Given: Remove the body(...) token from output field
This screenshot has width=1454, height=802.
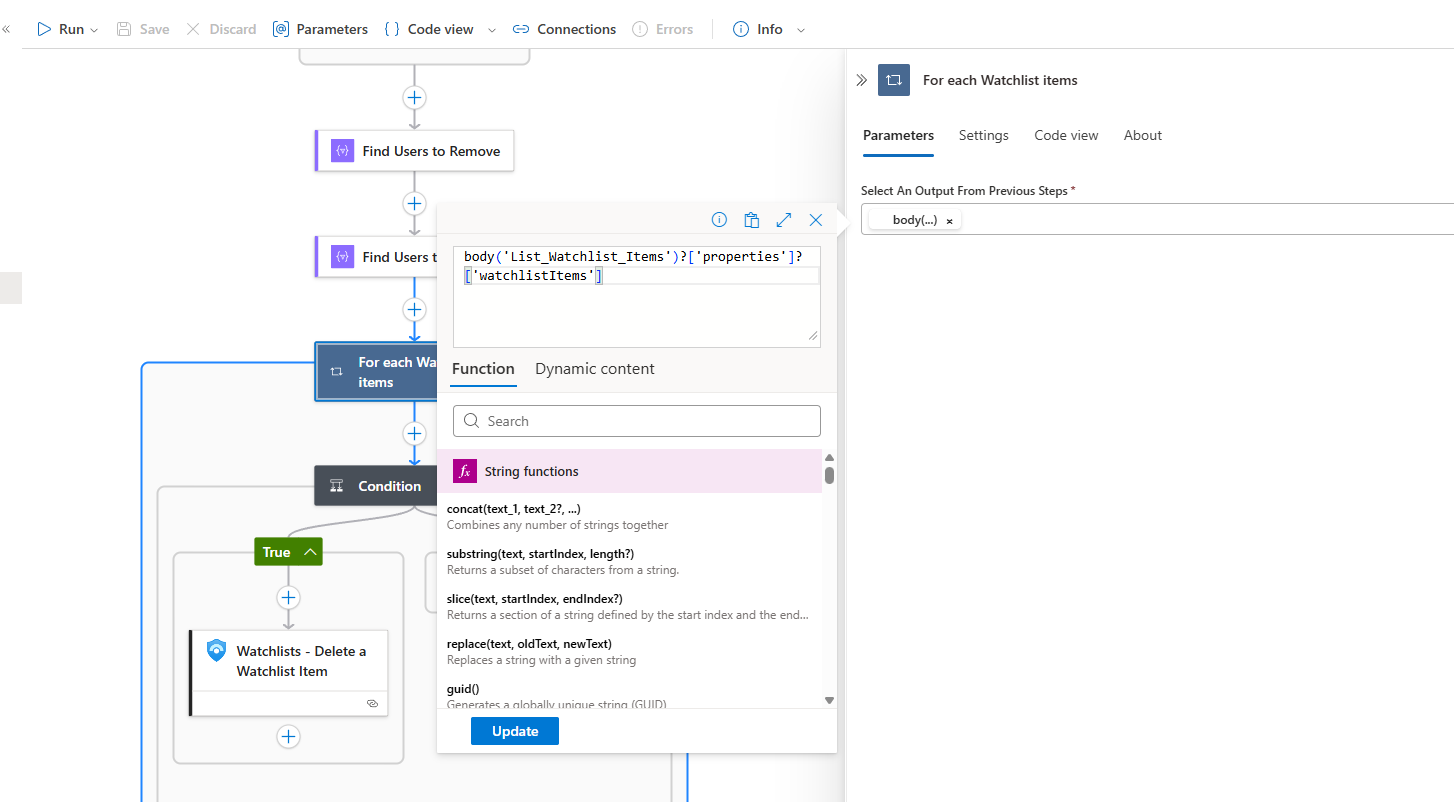Looking at the screenshot, I should [949, 220].
